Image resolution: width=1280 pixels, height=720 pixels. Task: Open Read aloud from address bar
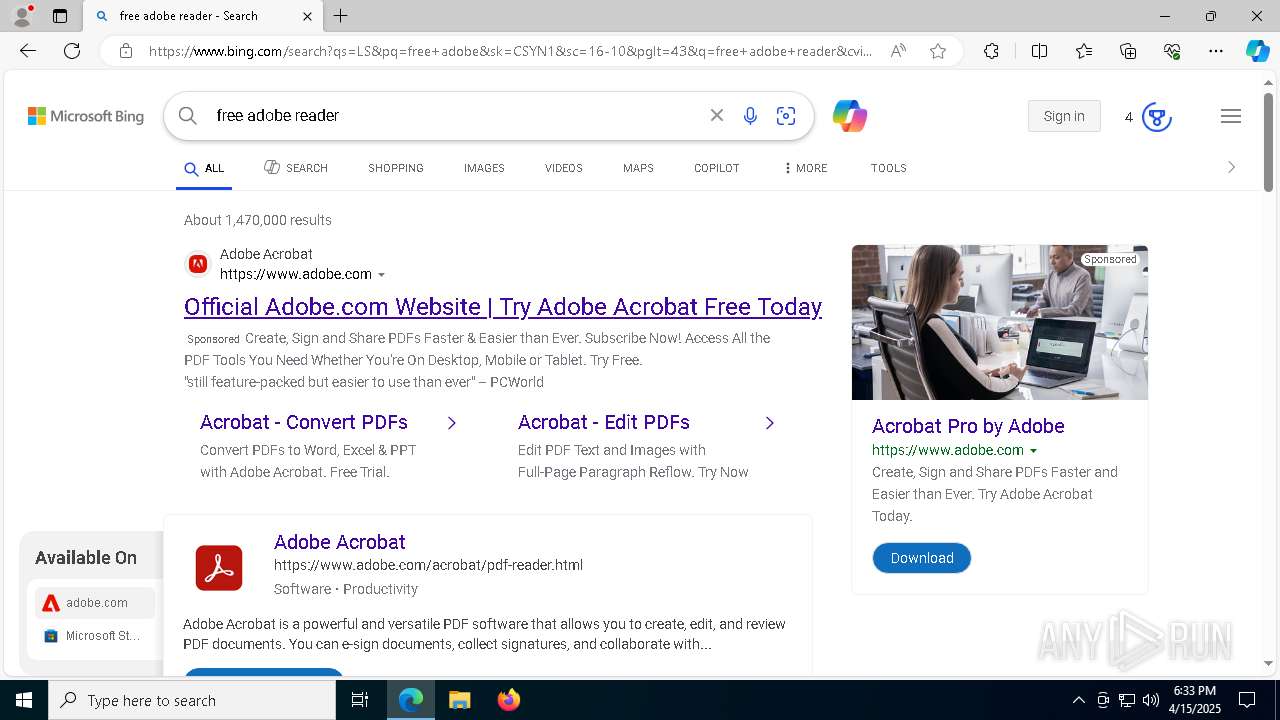coord(898,51)
